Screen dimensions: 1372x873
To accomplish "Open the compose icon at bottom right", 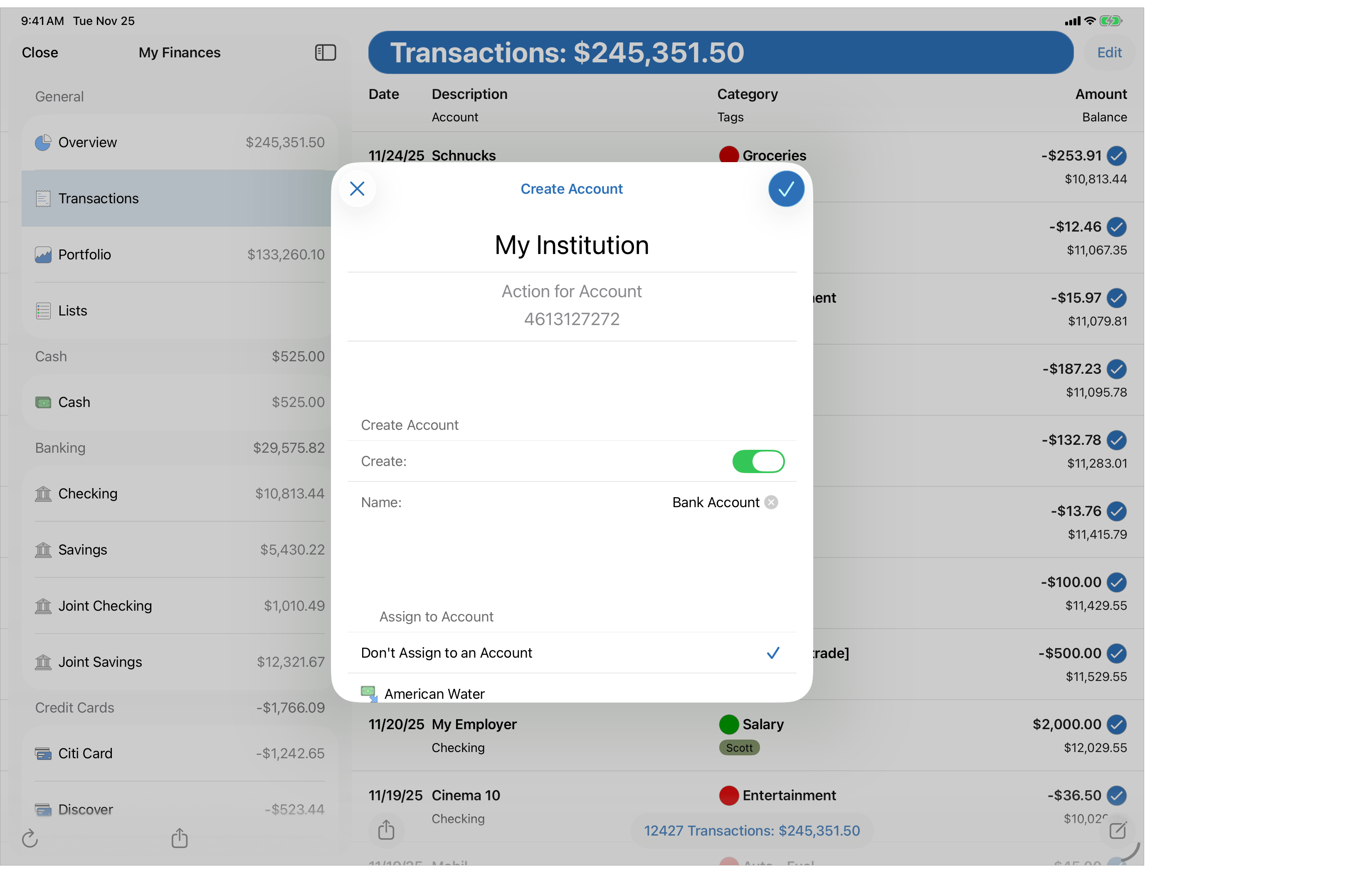I will pos(1118,830).
